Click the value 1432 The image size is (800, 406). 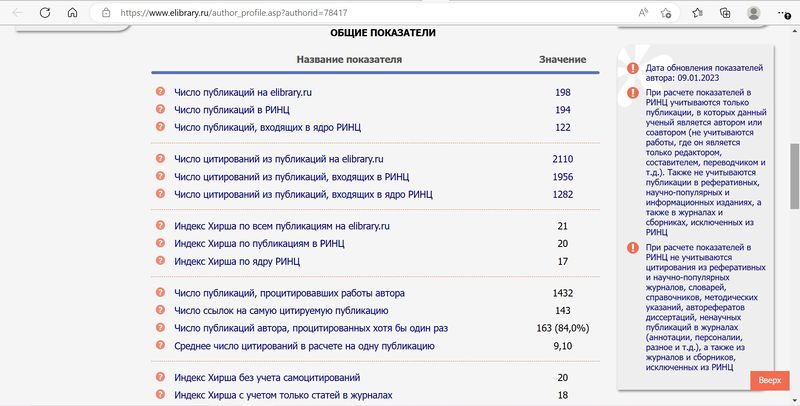pos(563,293)
